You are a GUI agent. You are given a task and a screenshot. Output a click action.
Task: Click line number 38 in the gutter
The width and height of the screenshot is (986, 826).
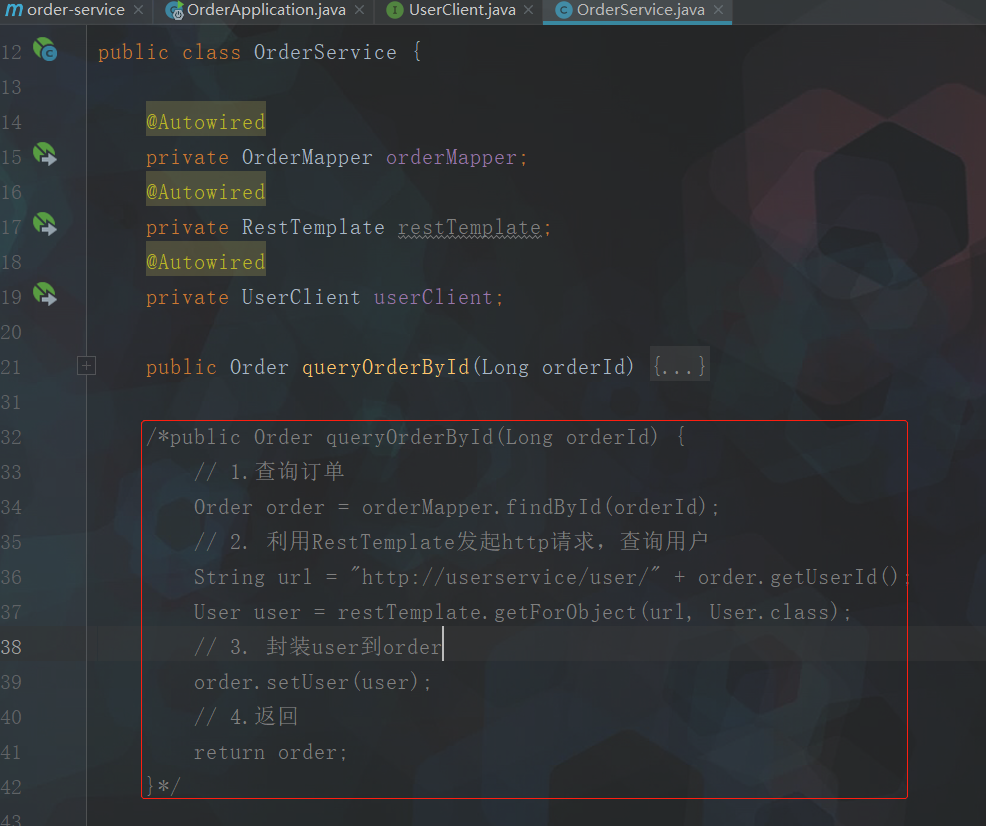pos(11,647)
